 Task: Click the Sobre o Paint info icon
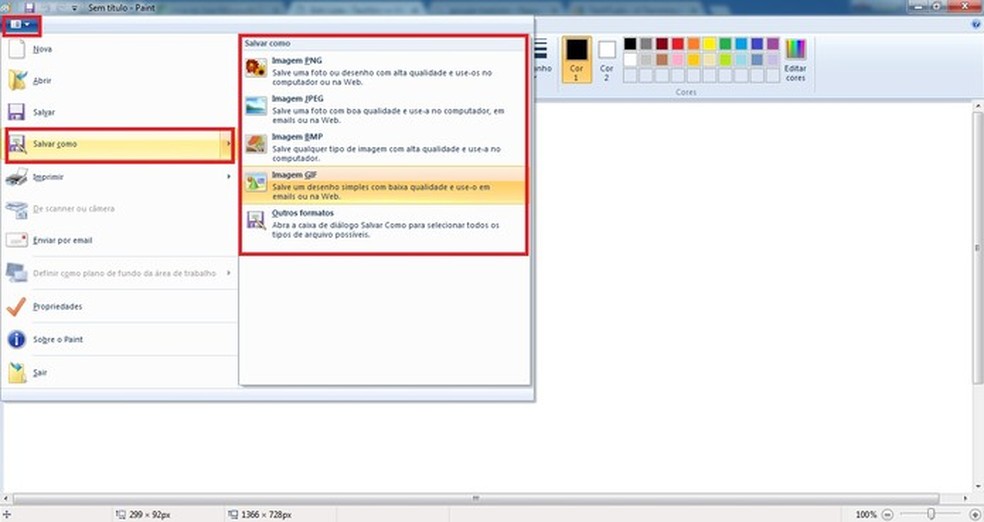coord(16,339)
